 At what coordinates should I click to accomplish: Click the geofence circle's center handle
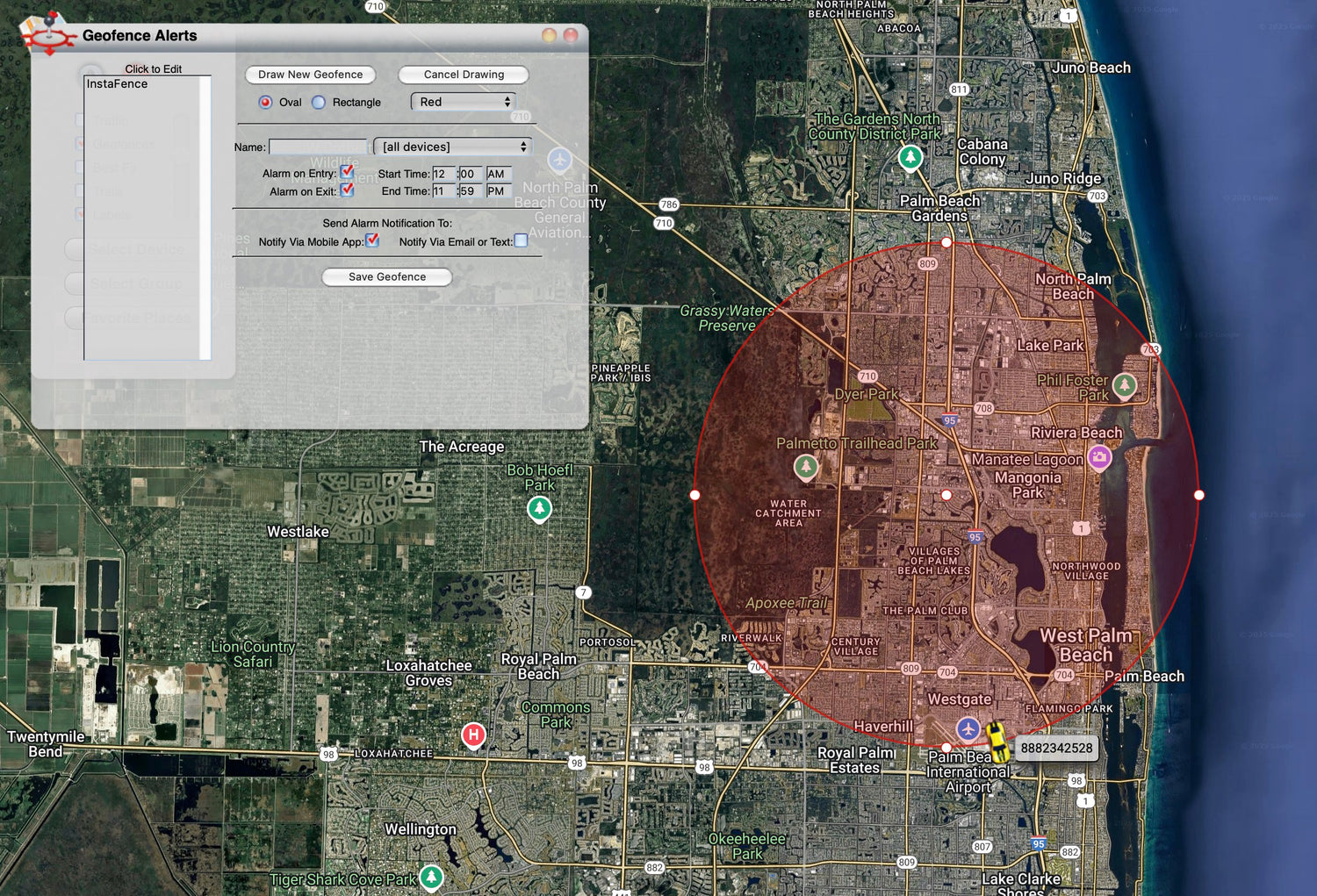point(946,495)
